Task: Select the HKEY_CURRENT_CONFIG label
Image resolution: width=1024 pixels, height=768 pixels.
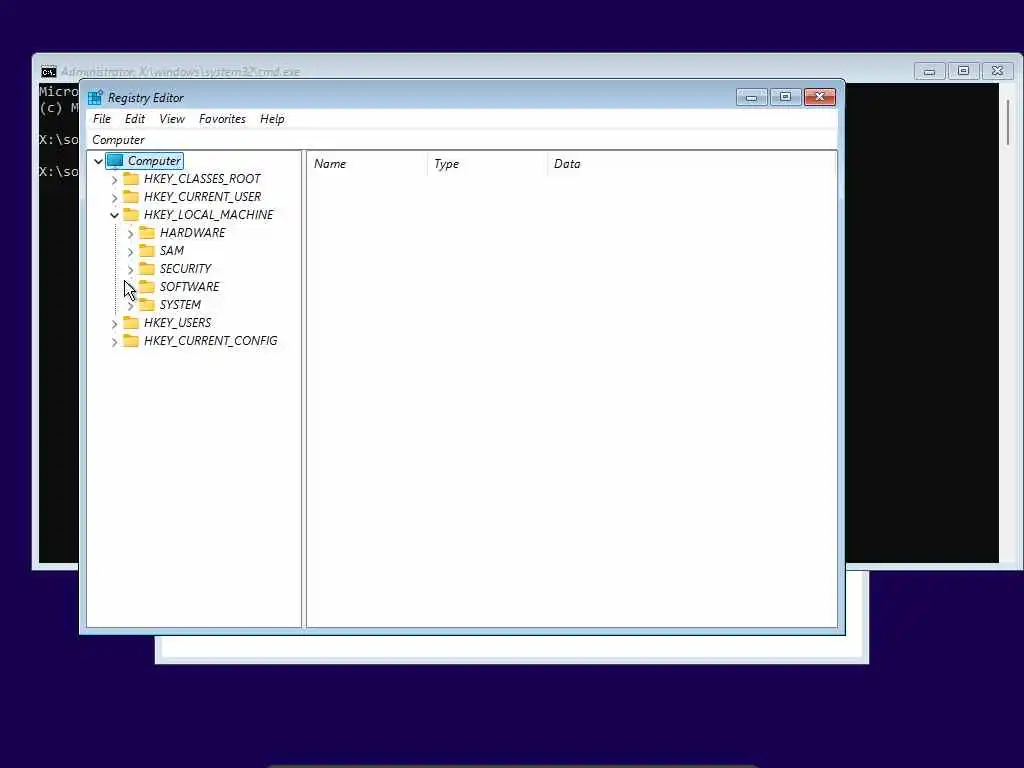Action: 210,340
